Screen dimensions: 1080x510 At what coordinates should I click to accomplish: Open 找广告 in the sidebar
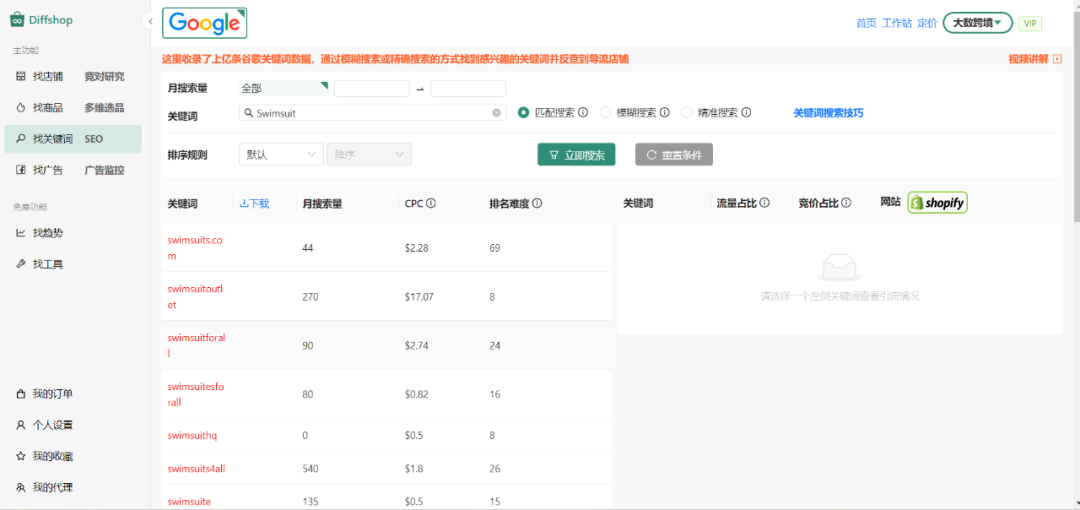tap(48, 170)
